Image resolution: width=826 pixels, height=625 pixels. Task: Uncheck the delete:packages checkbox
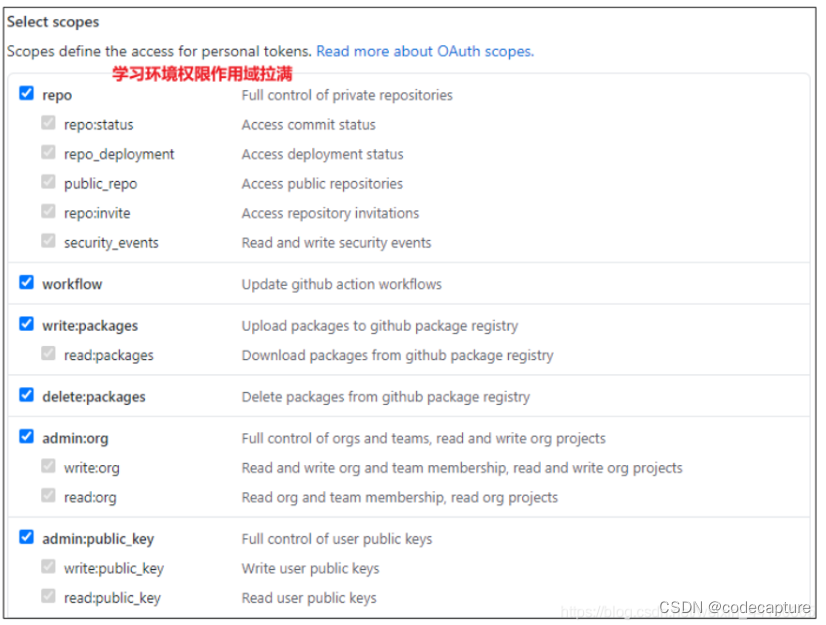(26, 395)
